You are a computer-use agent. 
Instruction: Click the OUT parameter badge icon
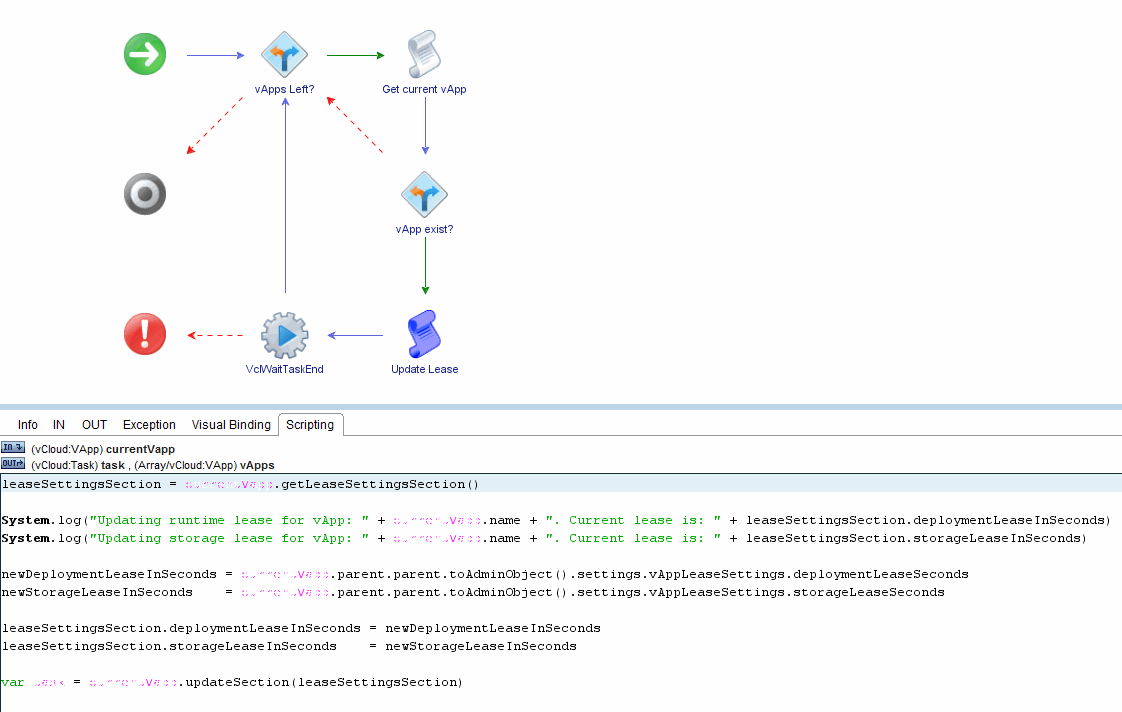(13, 464)
